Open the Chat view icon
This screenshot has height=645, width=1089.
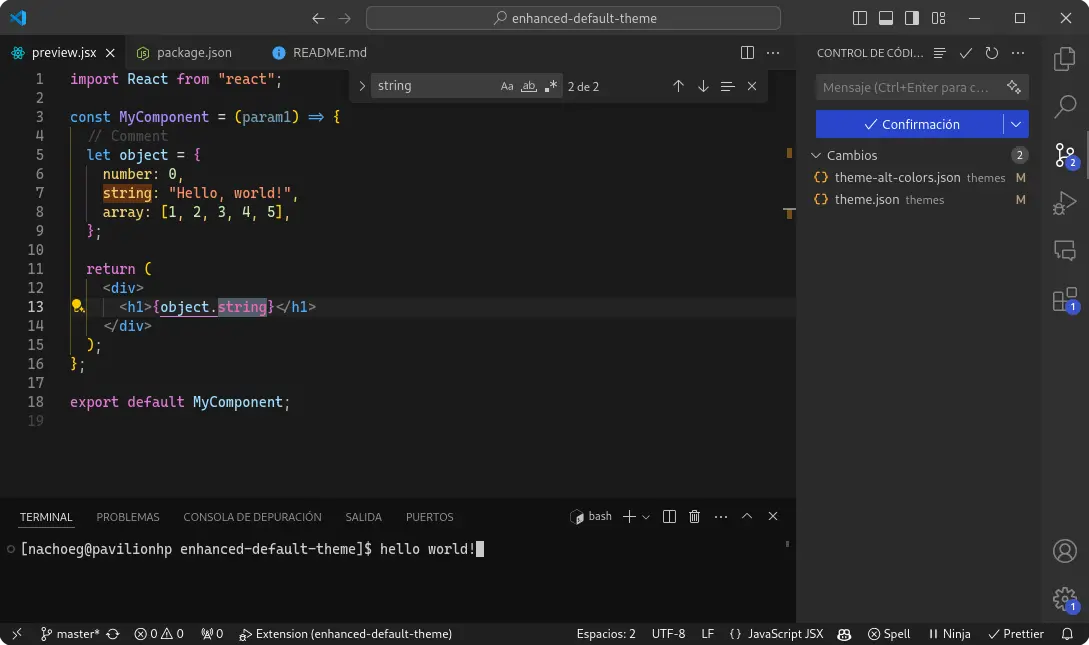[x=1064, y=250]
